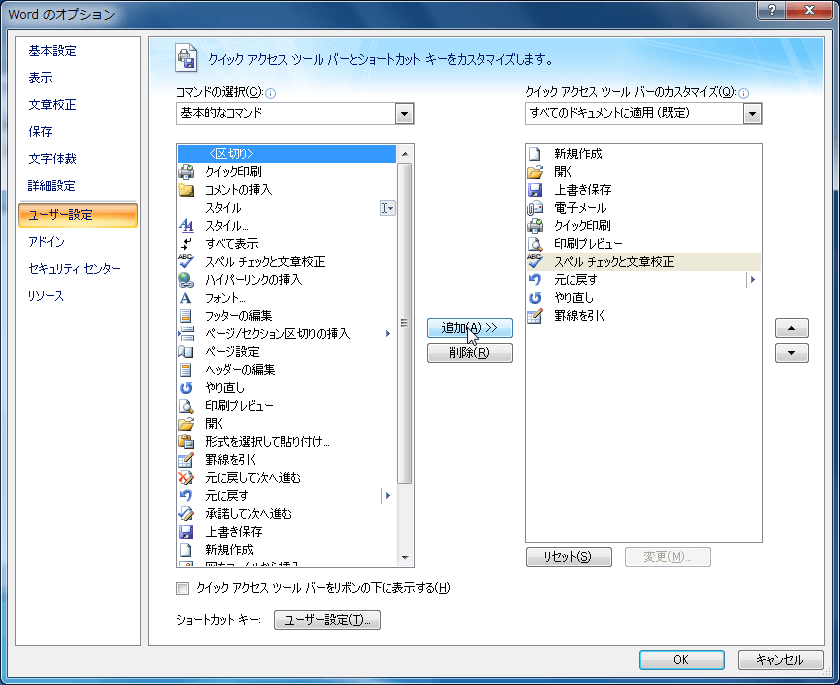
Task: Click the command list scrollbar down arrow
Action: (x=405, y=558)
